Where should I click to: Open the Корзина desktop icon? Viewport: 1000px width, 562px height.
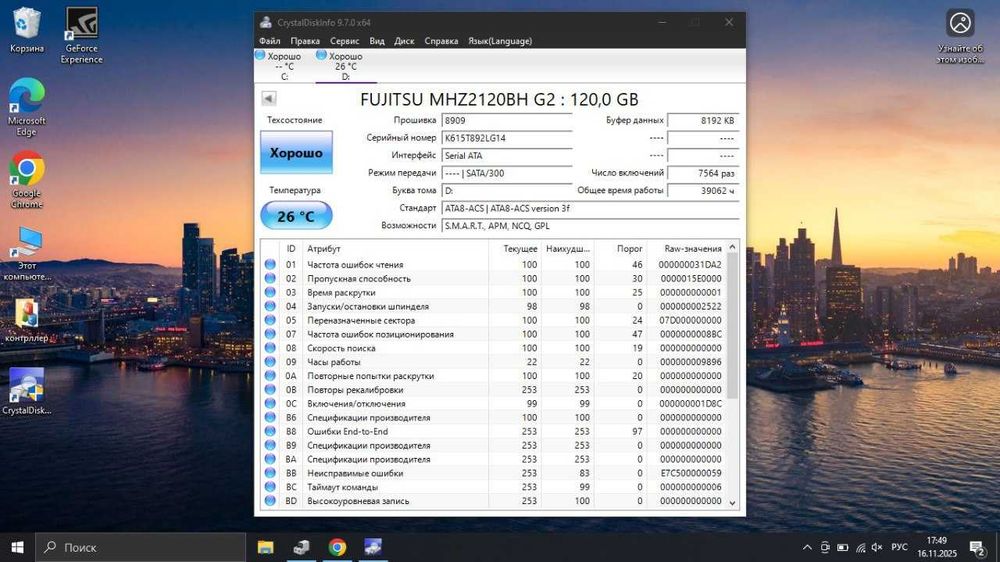click(26, 30)
